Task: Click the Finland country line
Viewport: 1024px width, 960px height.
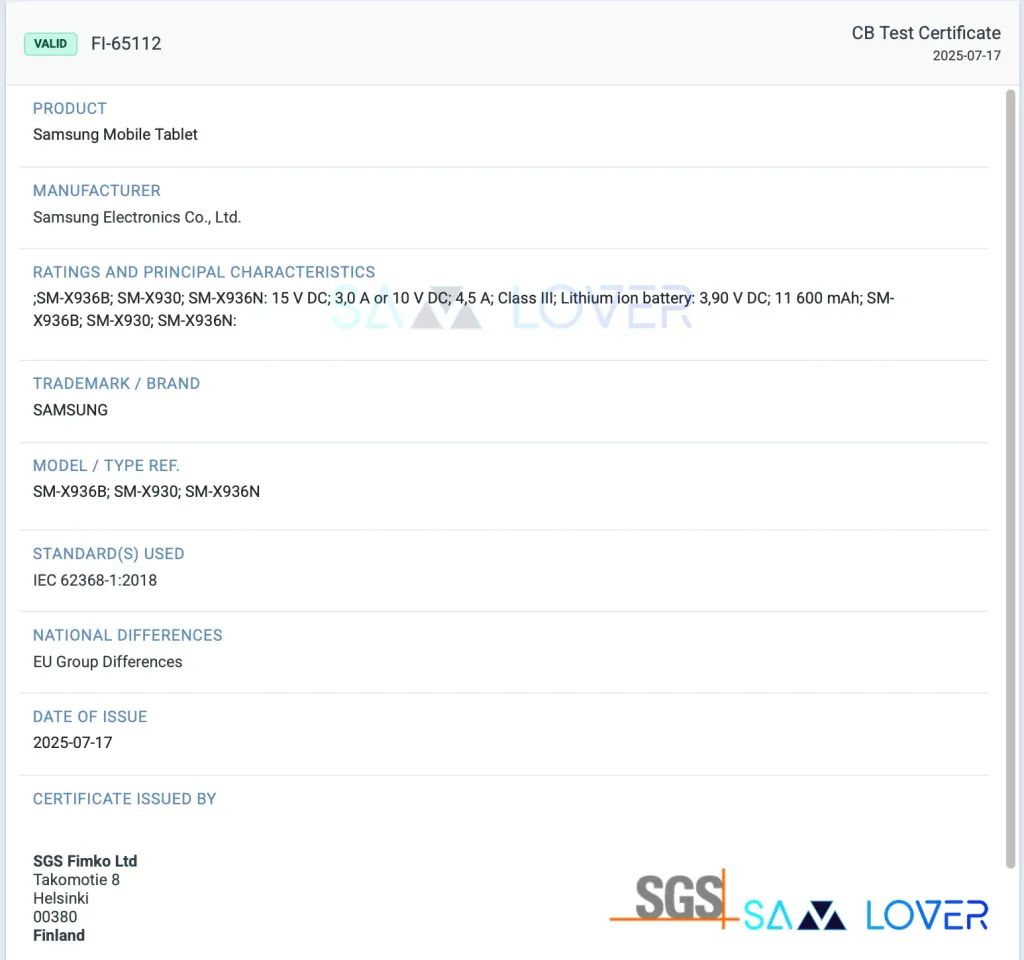Action: tap(59, 936)
